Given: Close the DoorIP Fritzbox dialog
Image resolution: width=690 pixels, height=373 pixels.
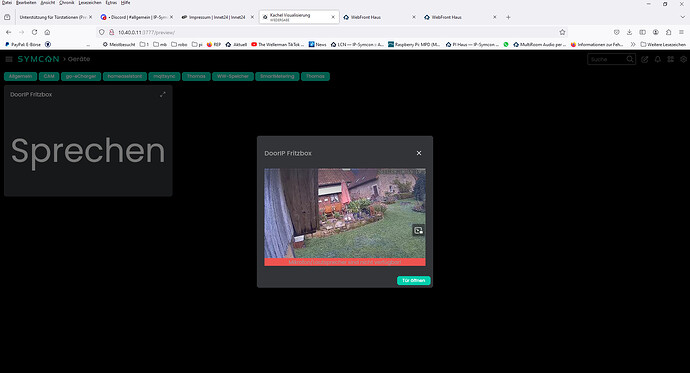Looking at the screenshot, I should [x=419, y=153].
